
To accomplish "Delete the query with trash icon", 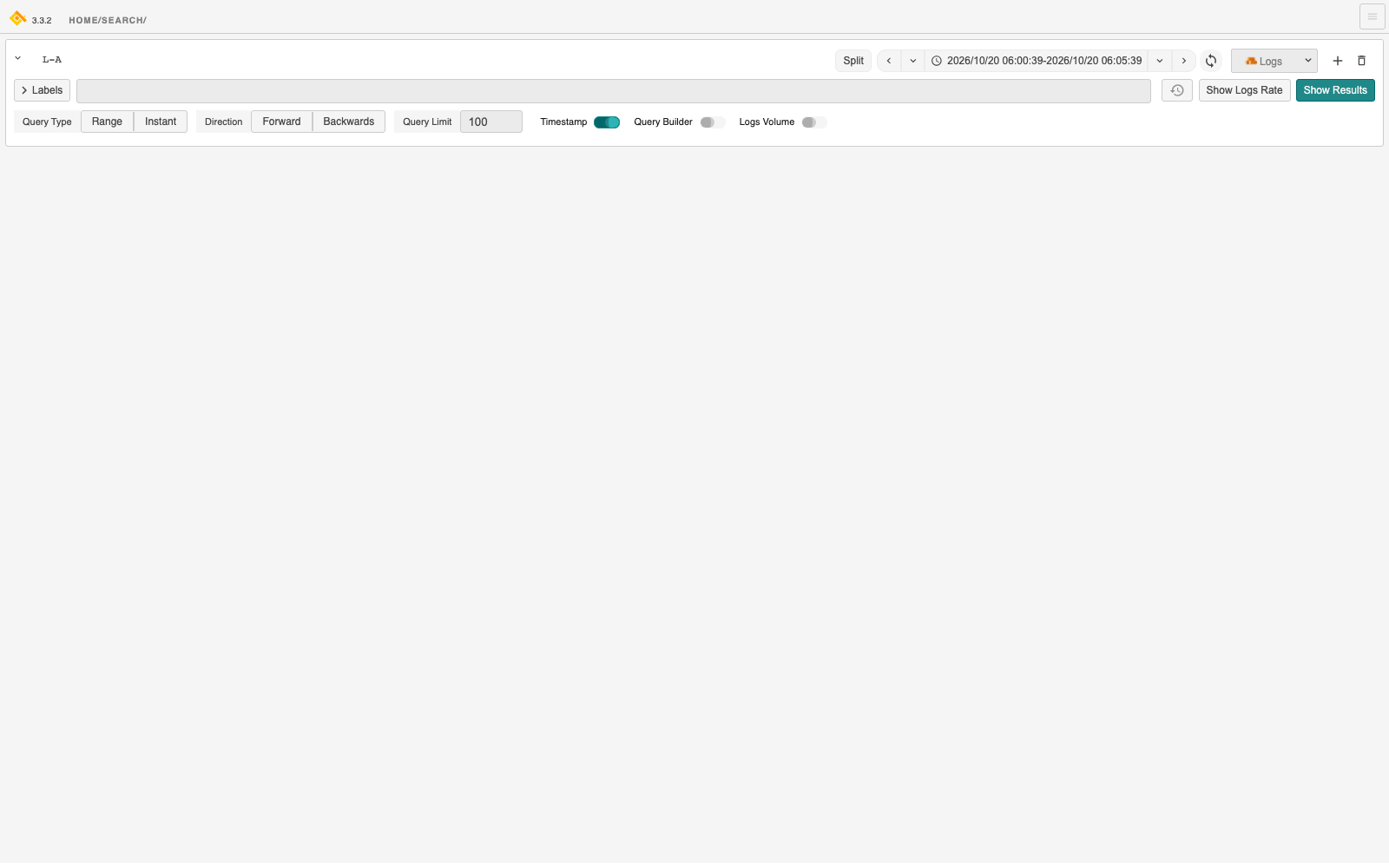I will 1361,61.
